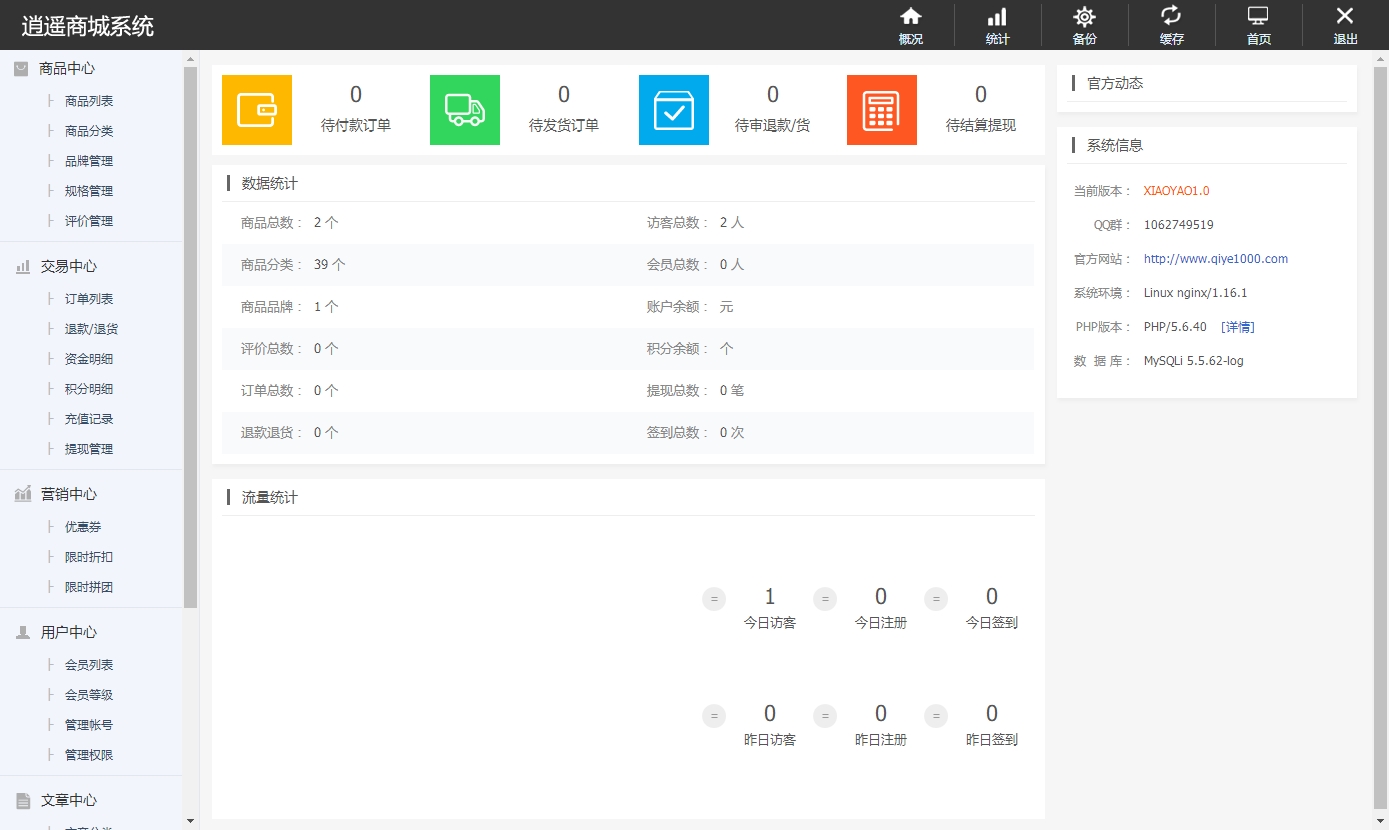Open 限时拼团 in the sidebar

pos(89,587)
